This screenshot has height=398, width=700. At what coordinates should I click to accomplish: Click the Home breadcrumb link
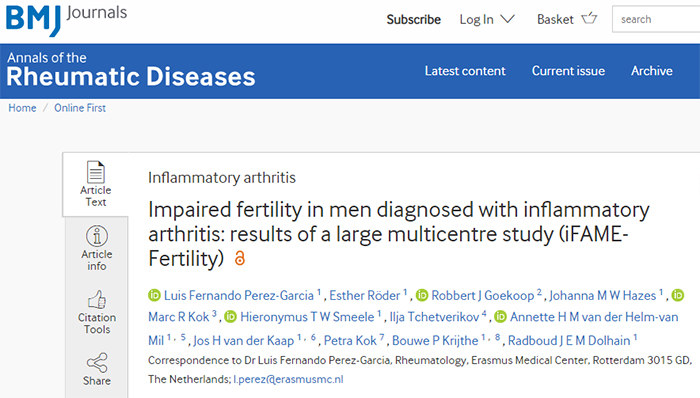(22, 108)
